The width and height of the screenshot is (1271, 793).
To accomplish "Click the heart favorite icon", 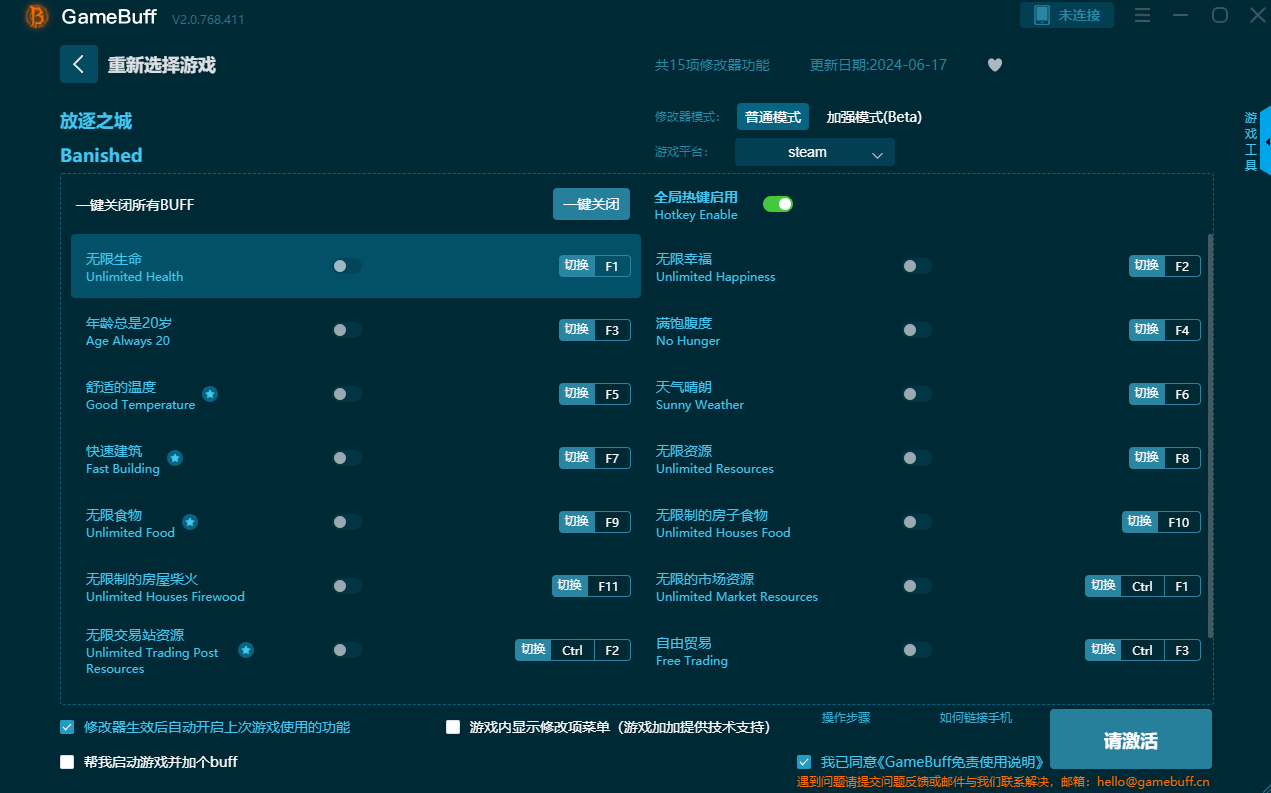I will click(x=995, y=65).
